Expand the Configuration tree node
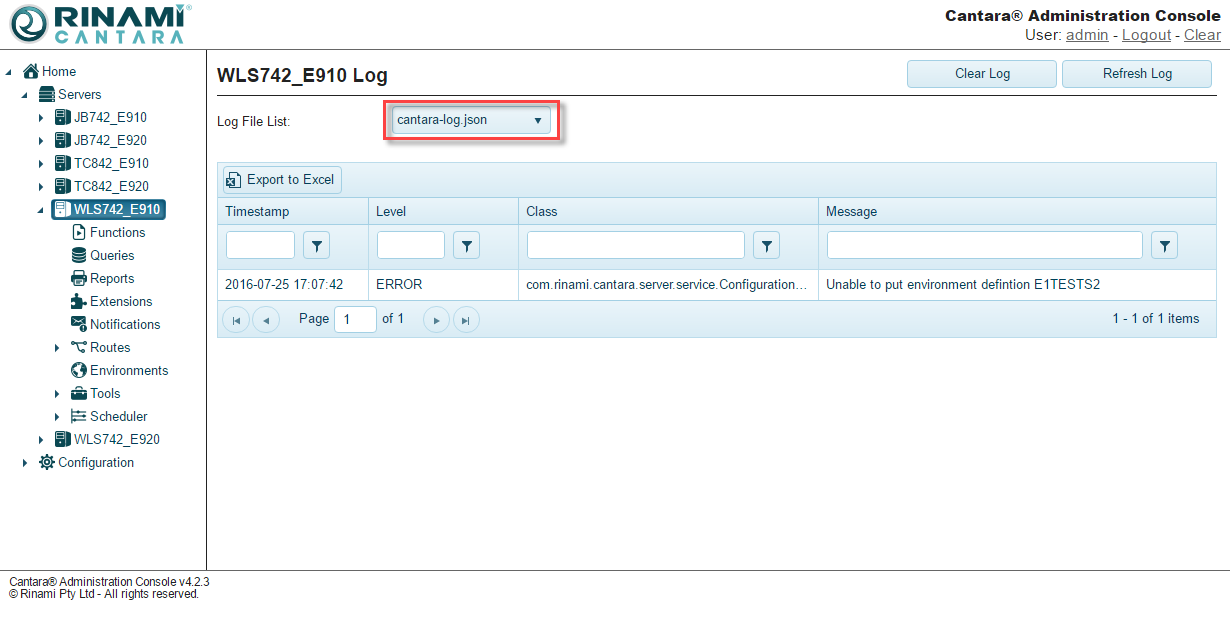 coord(25,463)
